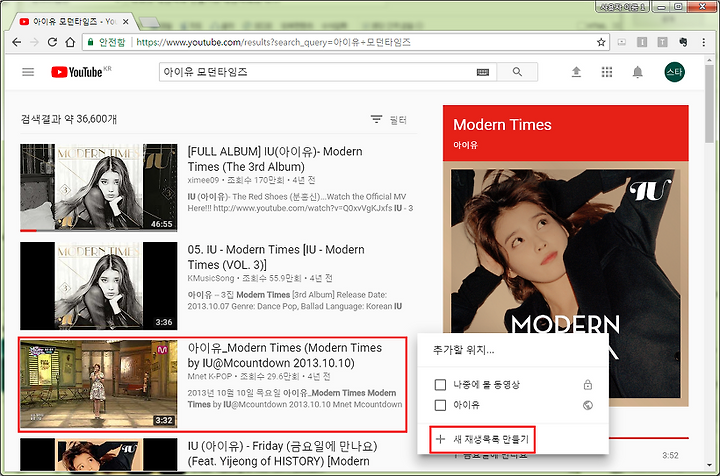This screenshot has height=476, width=720.
Task: Click the lock secure site icon
Action: click(90, 42)
